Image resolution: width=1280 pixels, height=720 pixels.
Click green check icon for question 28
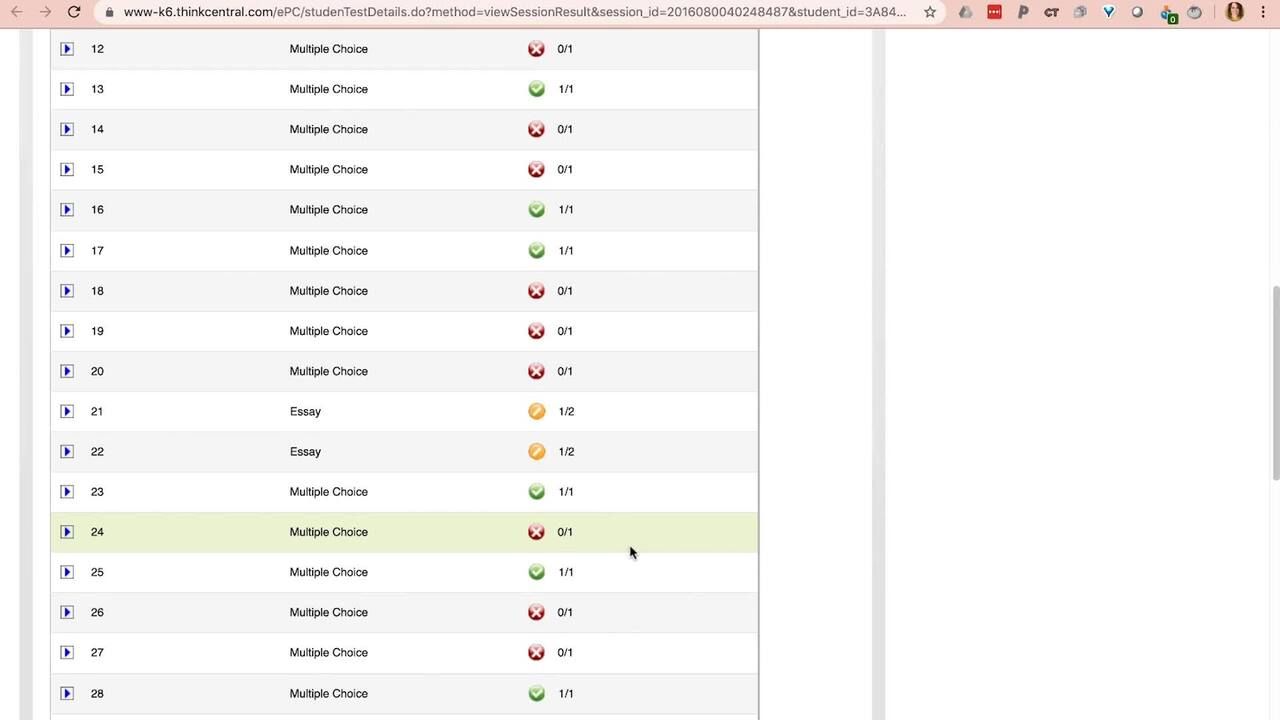click(x=537, y=693)
